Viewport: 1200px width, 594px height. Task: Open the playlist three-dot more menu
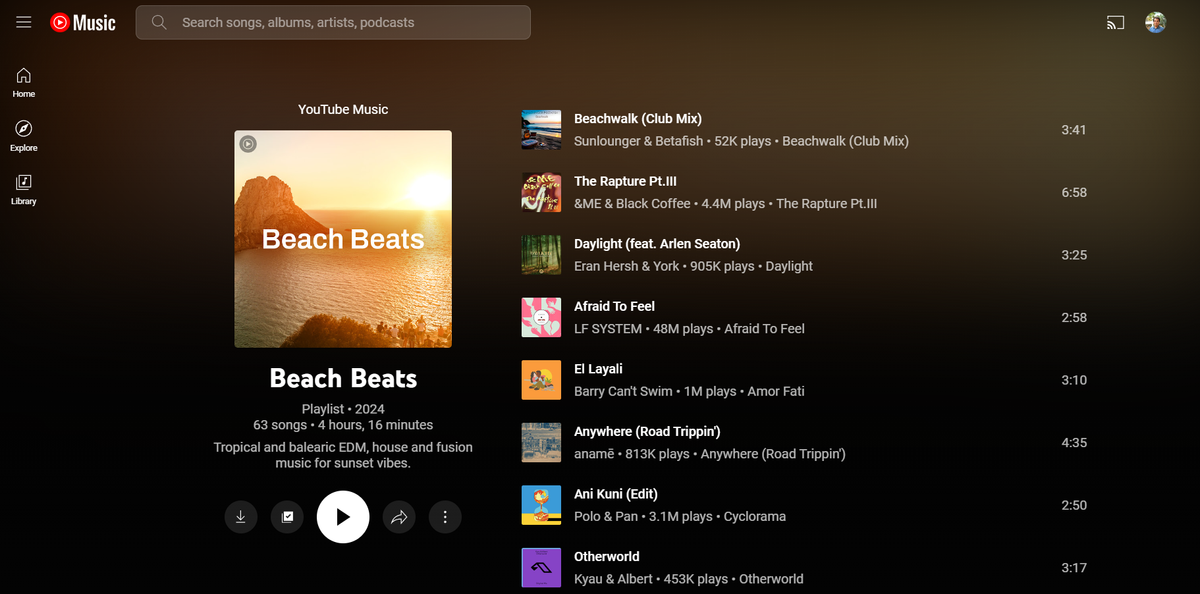(x=445, y=517)
